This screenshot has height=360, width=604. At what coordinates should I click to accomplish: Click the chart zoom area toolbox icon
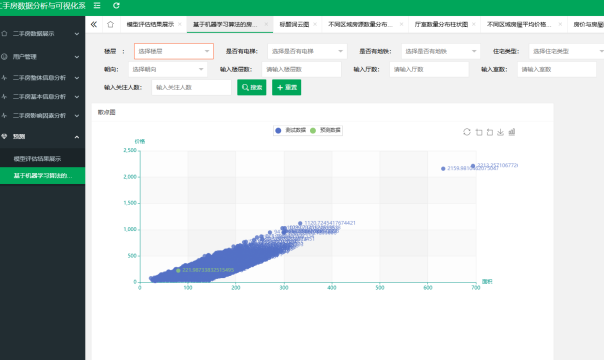point(479,132)
